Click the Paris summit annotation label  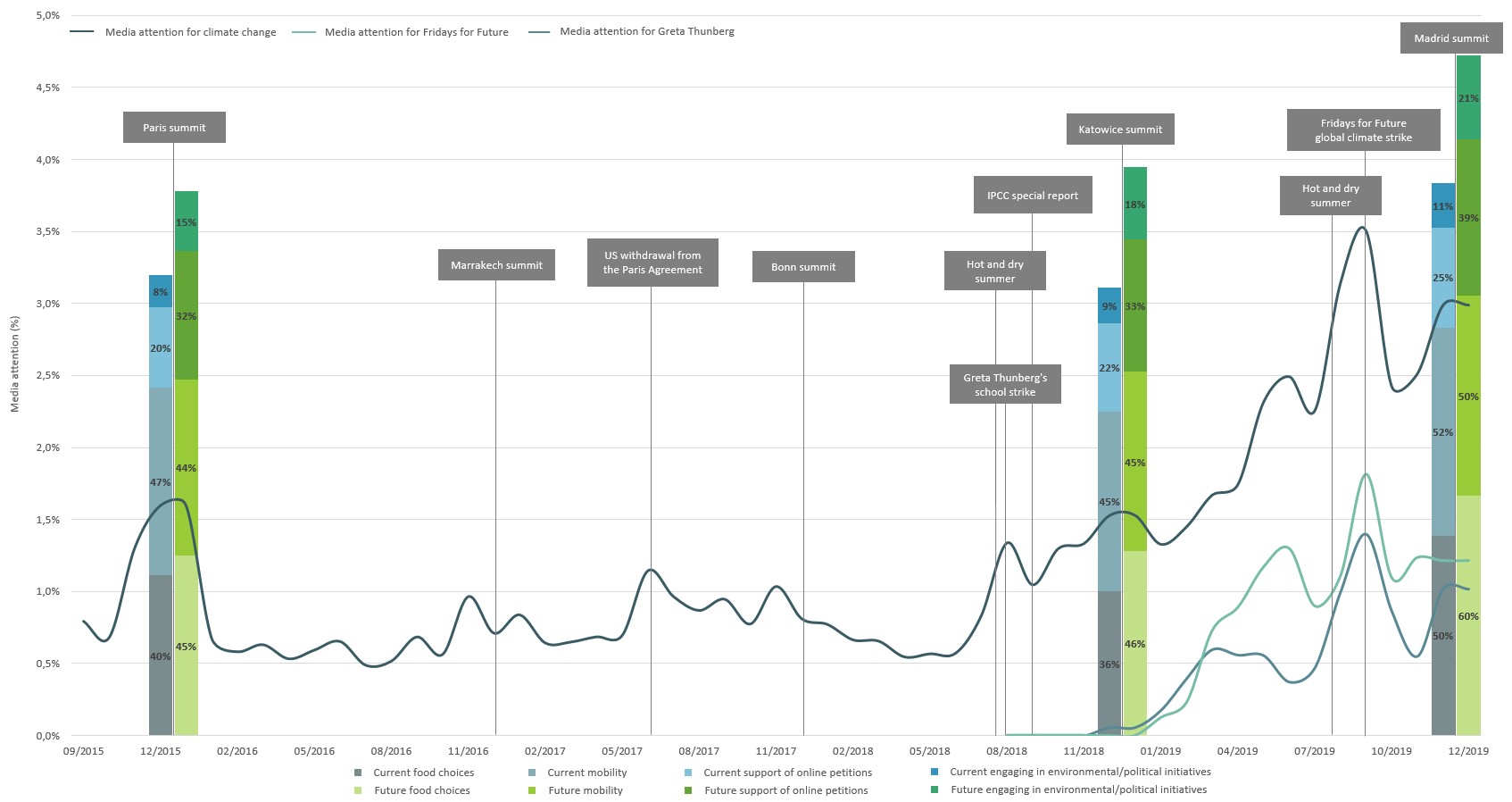tap(174, 128)
